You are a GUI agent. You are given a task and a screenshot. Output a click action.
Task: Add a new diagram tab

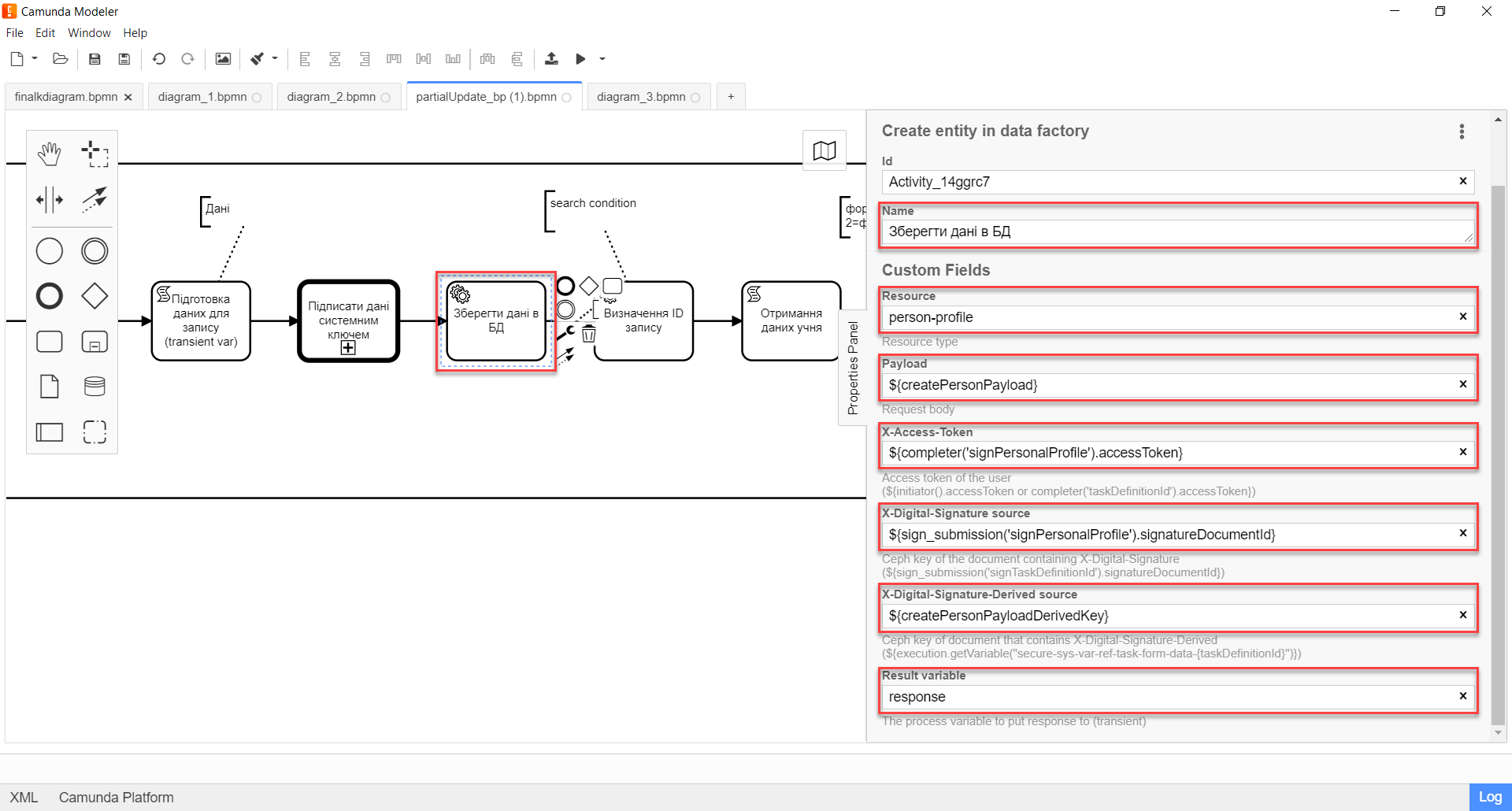[731, 97]
